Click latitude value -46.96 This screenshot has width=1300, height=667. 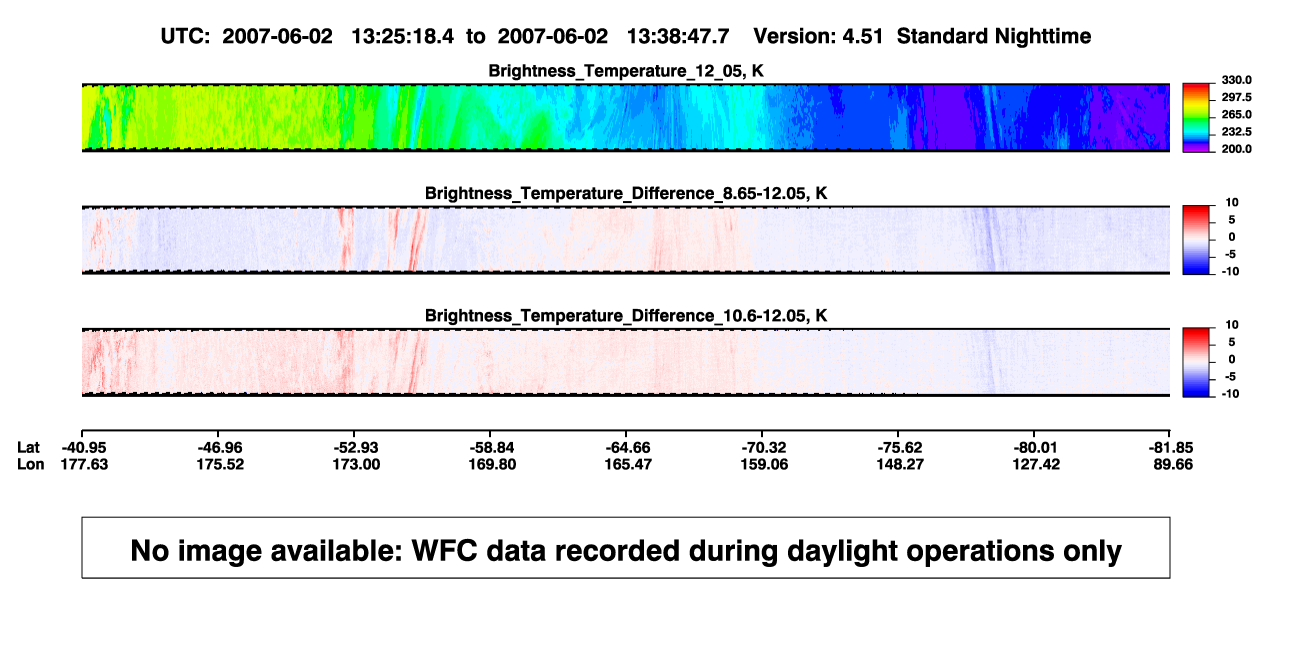pos(218,447)
